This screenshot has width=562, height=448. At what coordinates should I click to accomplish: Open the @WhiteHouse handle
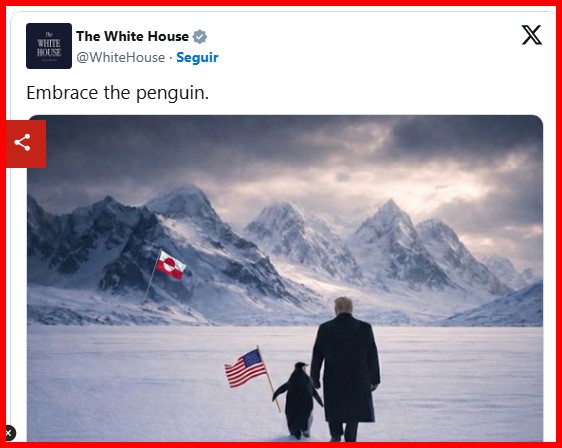pyautogui.click(x=121, y=57)
